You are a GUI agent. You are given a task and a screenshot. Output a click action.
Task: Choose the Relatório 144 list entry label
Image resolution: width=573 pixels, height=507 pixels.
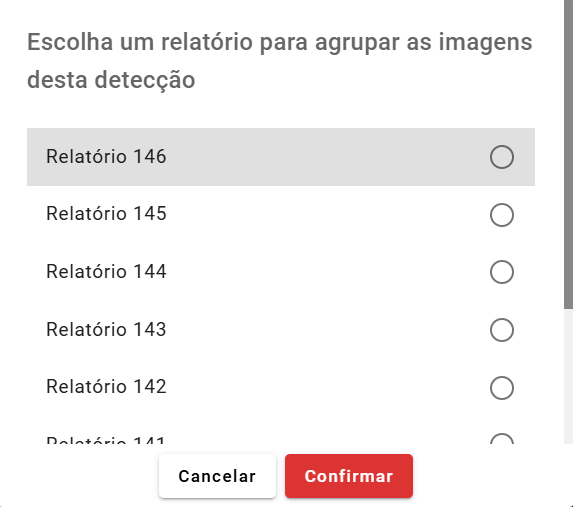pyautogui.click(x=106, y=272)
